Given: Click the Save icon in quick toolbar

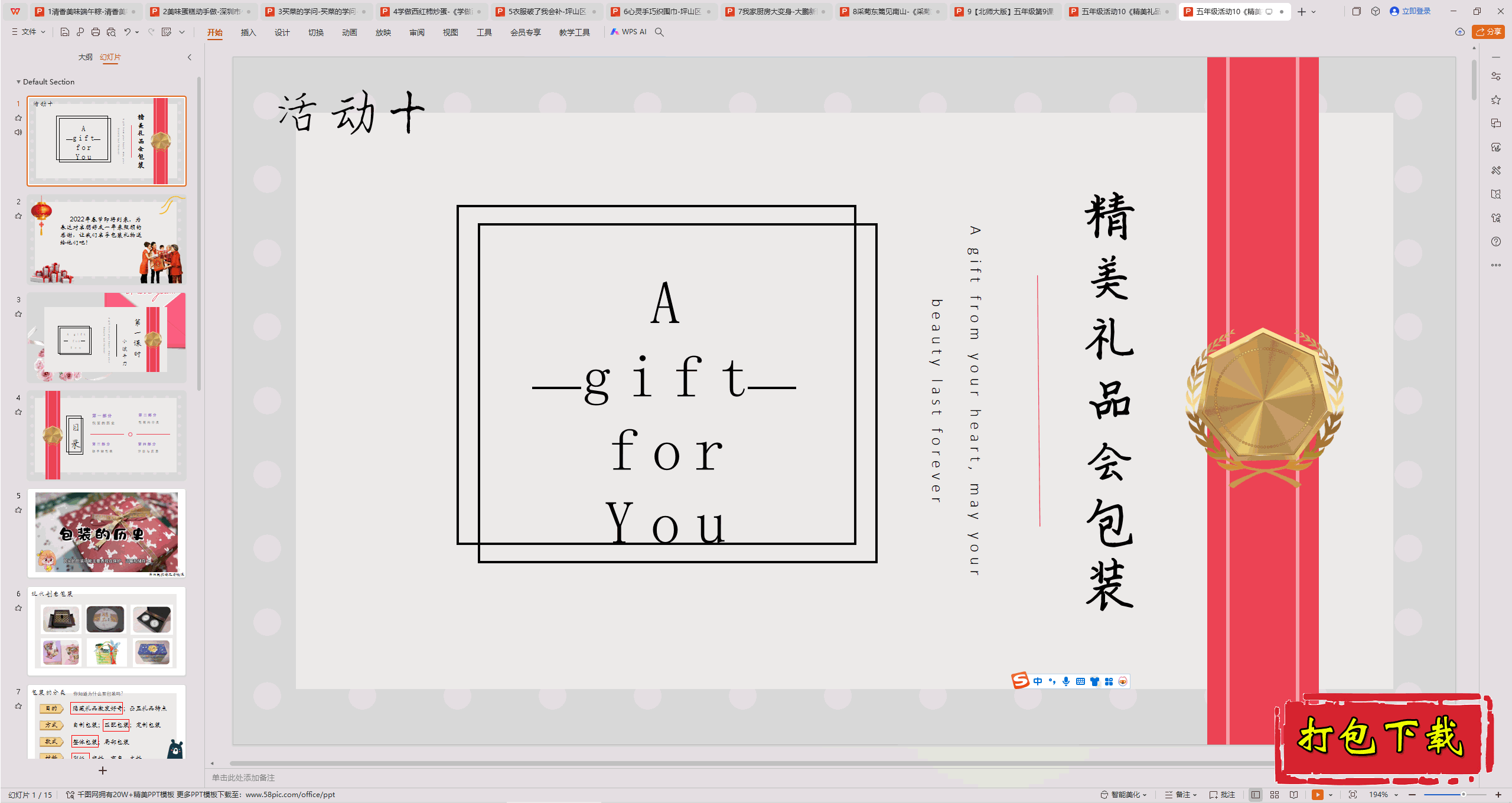Looking at the screenshot, I should pyautogui.click(x=65, y=32).
